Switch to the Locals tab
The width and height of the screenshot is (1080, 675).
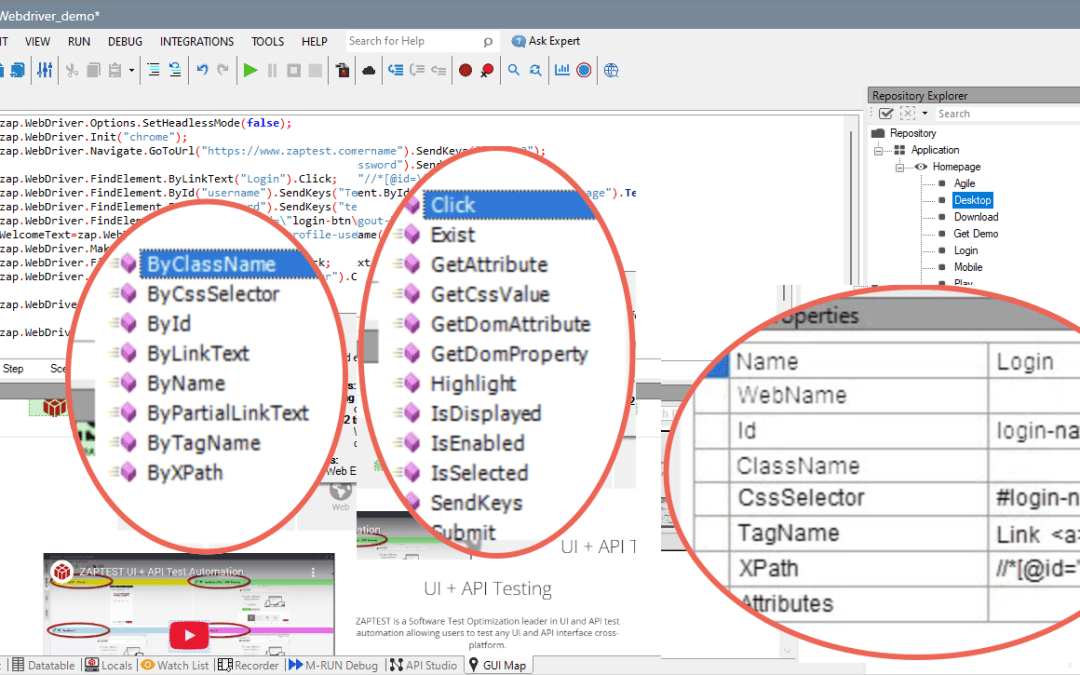click(108, 665)
